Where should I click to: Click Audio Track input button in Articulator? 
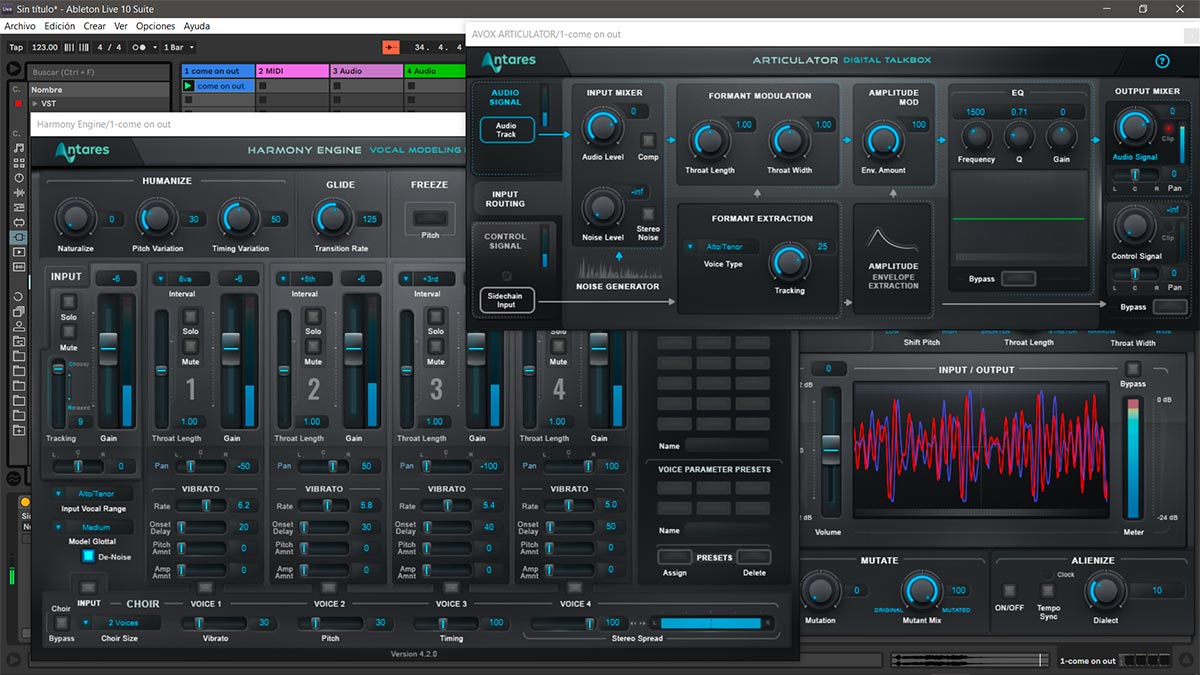coord(506,130)
